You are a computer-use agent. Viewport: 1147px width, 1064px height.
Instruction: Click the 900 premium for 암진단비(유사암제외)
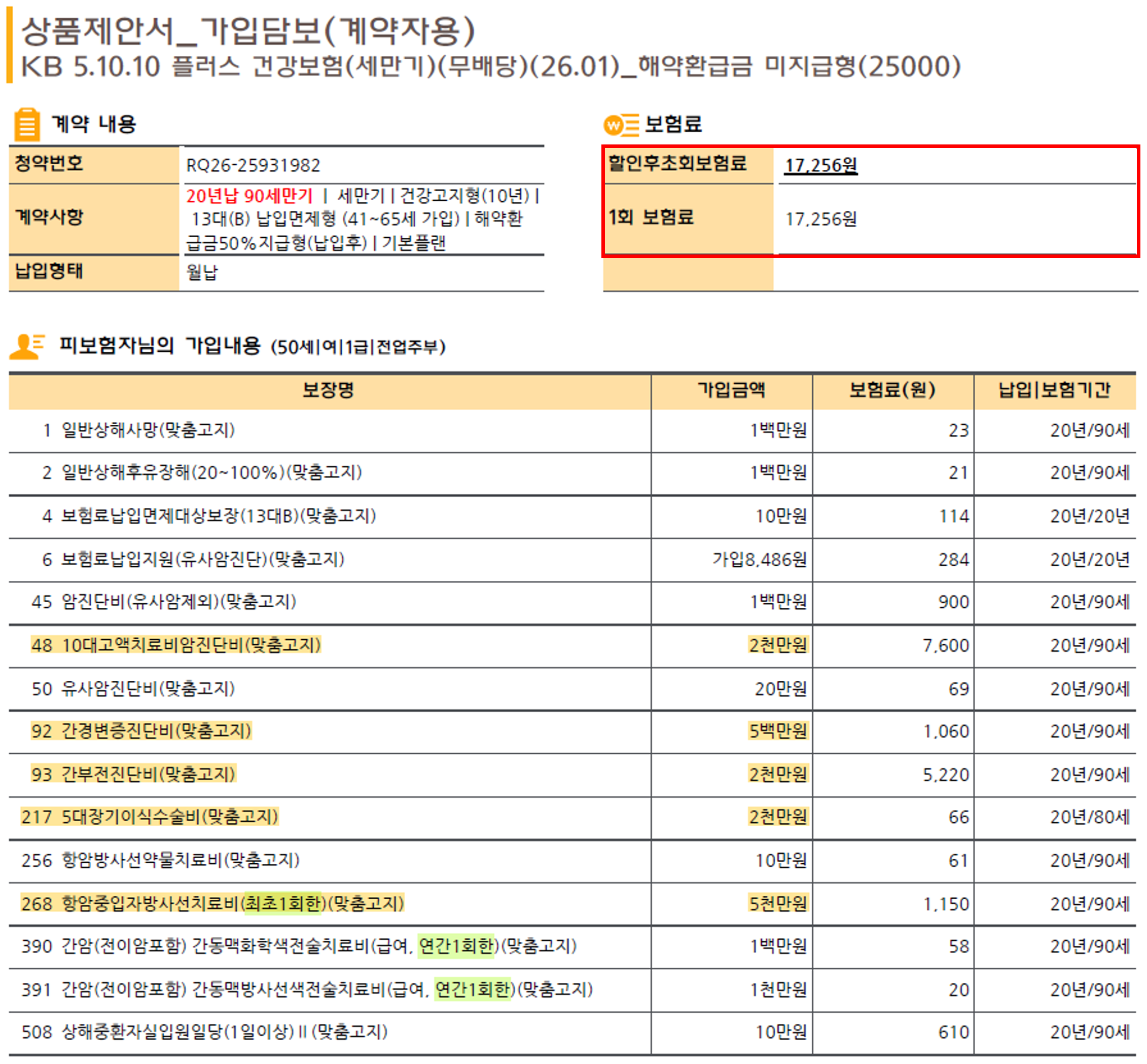click(x=953, y=602)
